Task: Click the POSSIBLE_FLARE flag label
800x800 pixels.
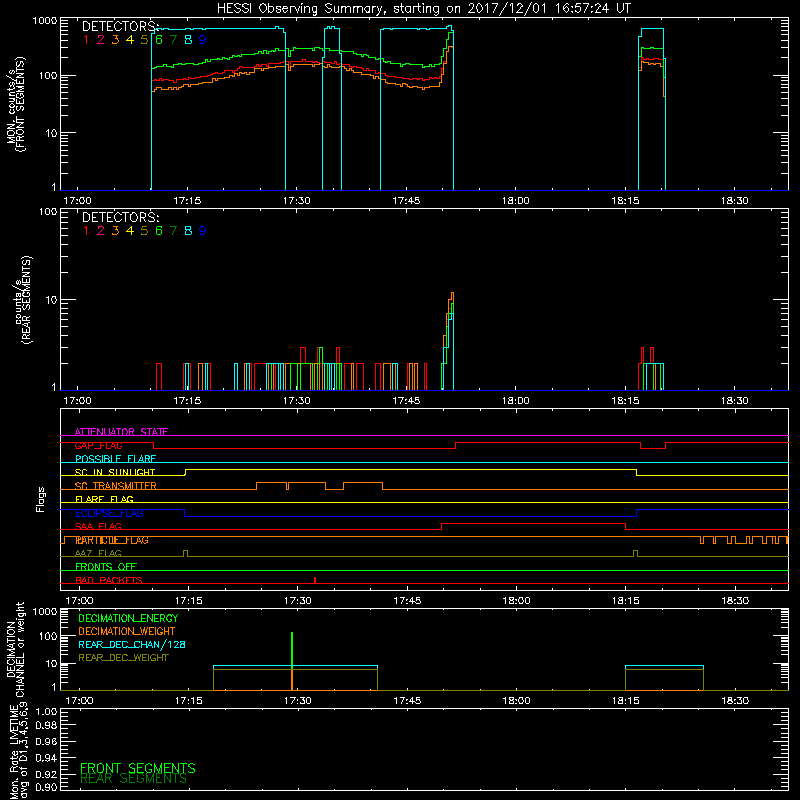Action: pyautogui.click(x=115, y=459)
